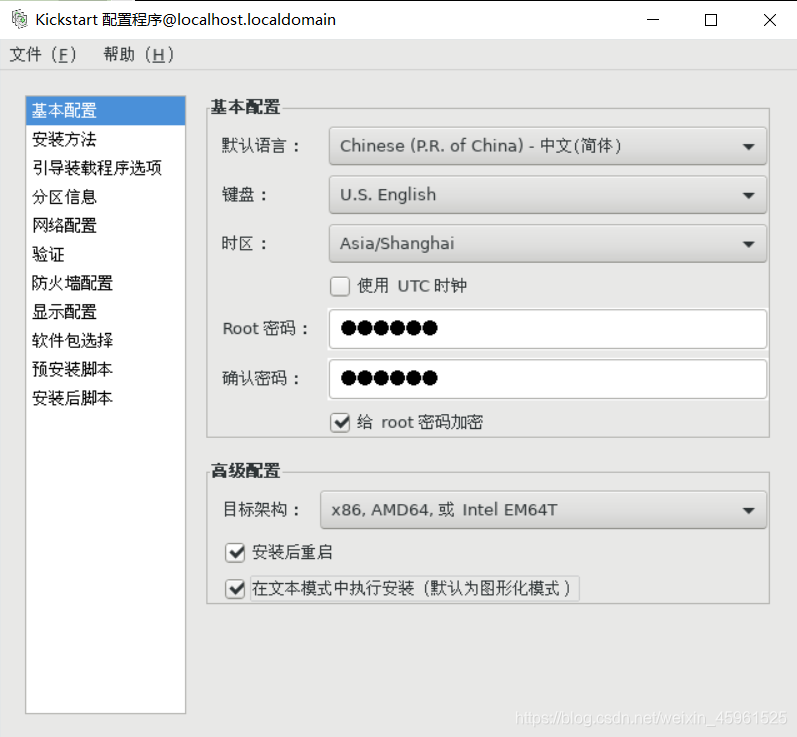Screen dimensions: 797x737
Task: Open 软件包选择 section
Action: [x=106, y=341]
